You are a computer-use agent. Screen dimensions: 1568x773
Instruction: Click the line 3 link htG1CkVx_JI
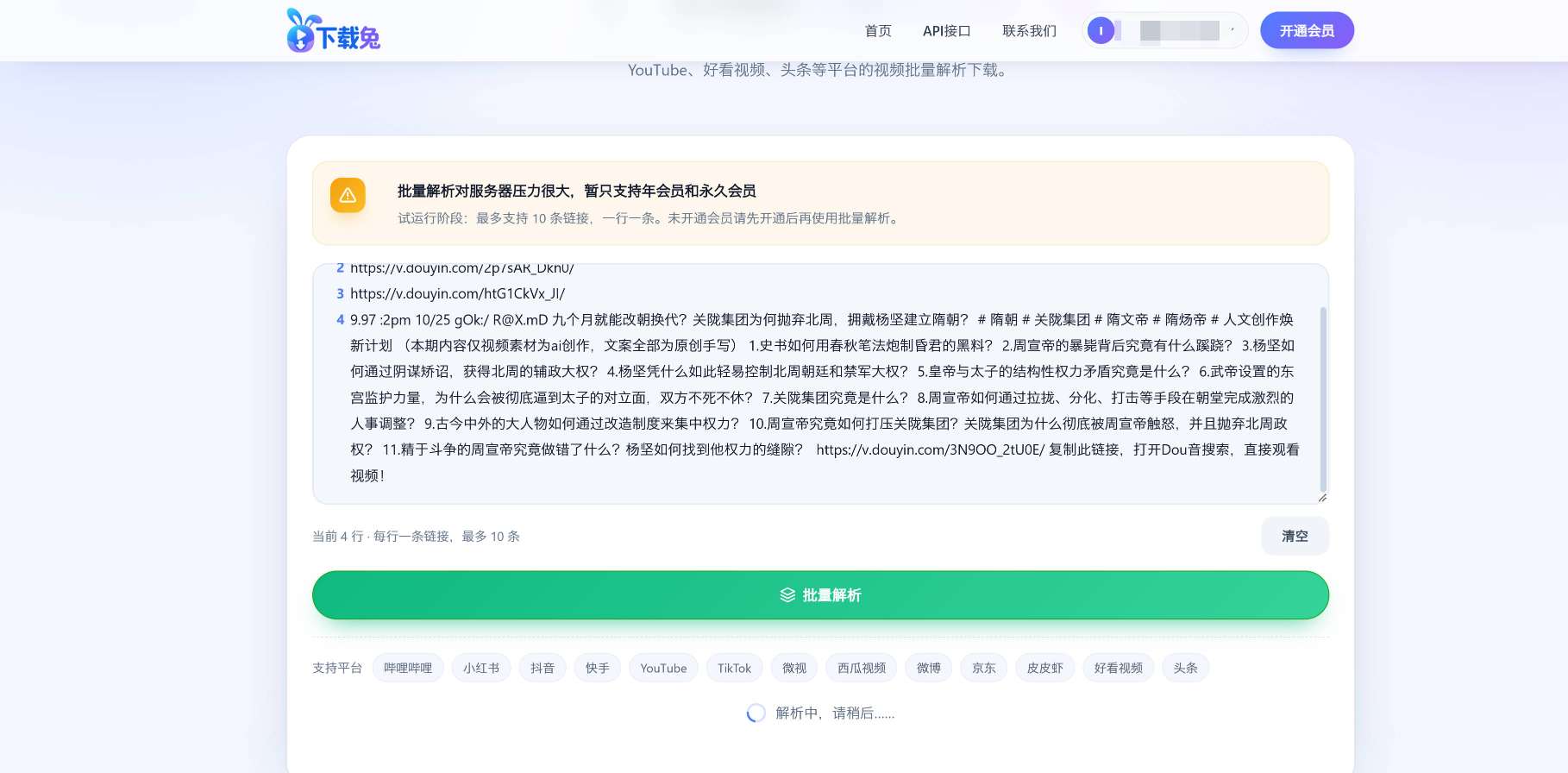[x=457, y=293]
